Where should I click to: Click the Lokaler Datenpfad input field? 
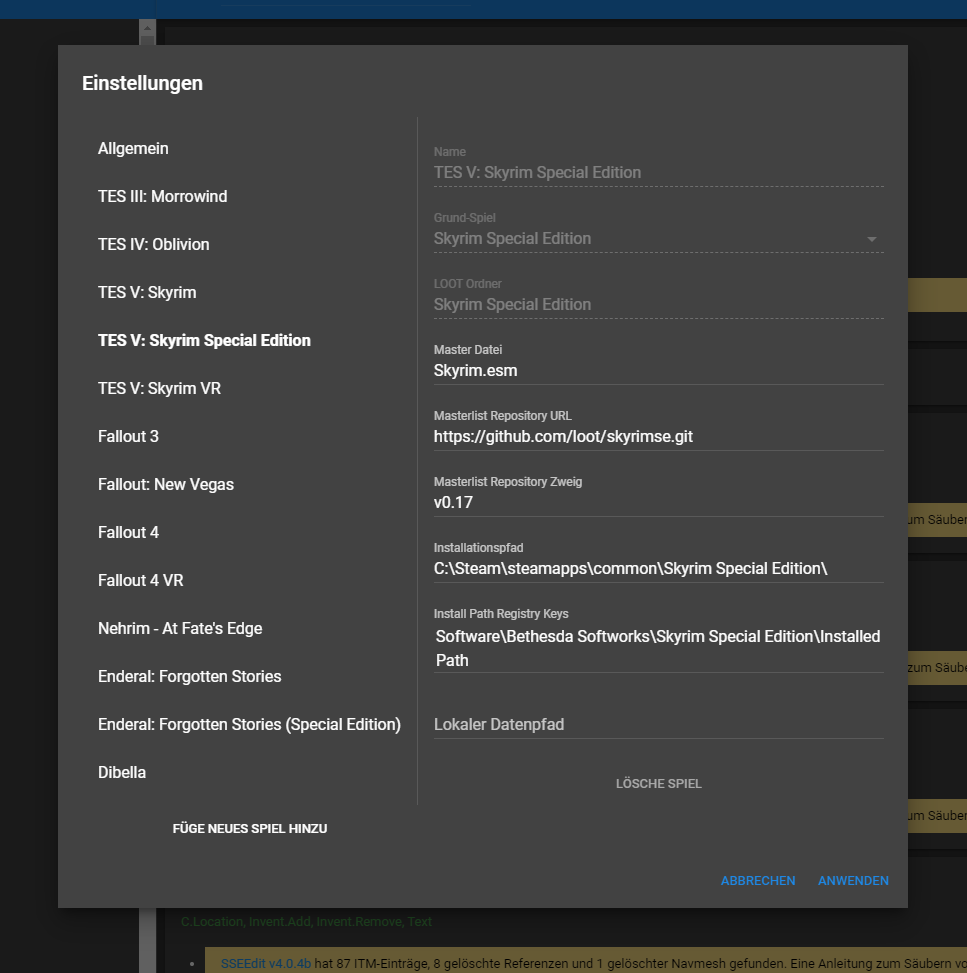(657, 725)
